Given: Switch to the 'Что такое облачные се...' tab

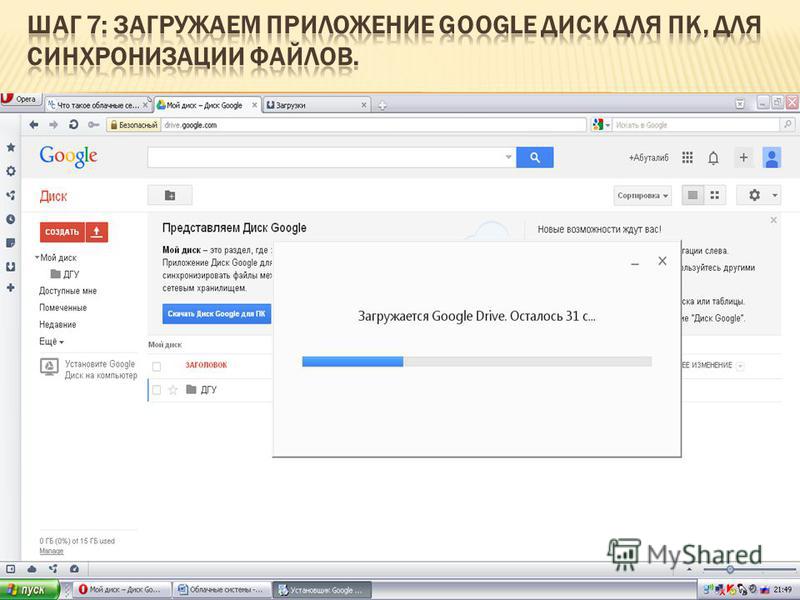Looking at the screenshot, I should 97,105.
